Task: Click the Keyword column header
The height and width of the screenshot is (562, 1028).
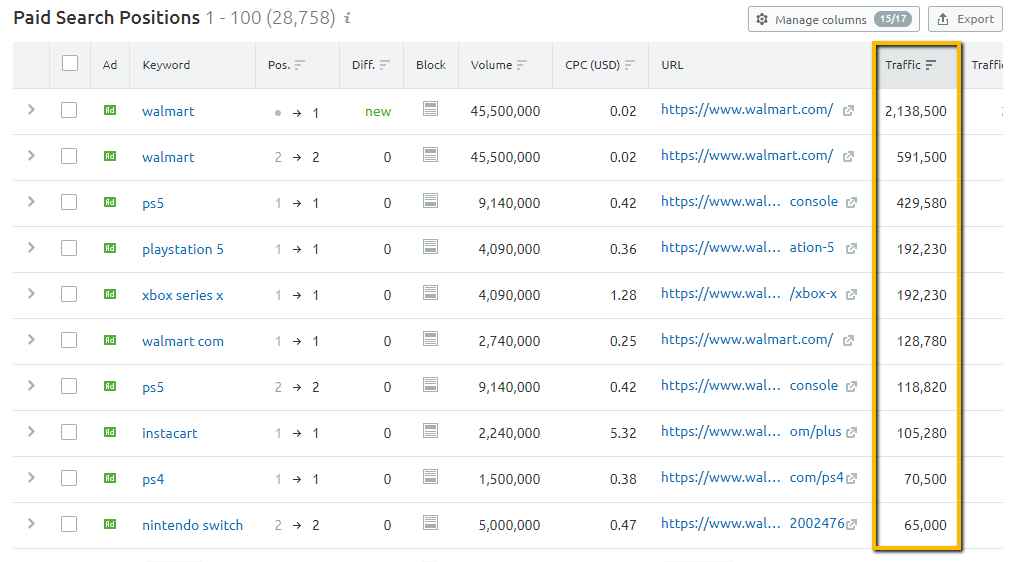Action: pyautogui.click(x=166, y=65)
